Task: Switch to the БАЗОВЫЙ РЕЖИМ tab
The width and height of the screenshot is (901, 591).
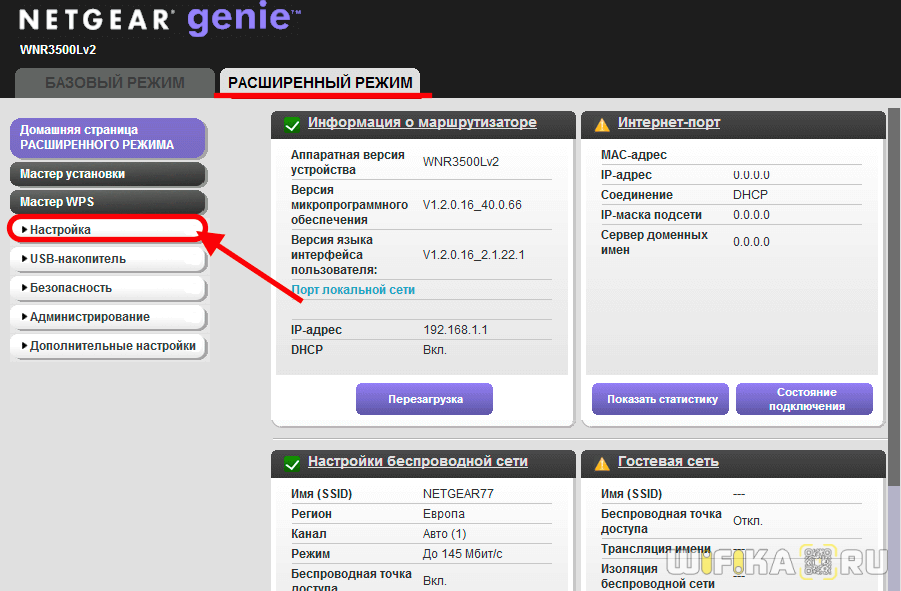Action: coord(115,83)
